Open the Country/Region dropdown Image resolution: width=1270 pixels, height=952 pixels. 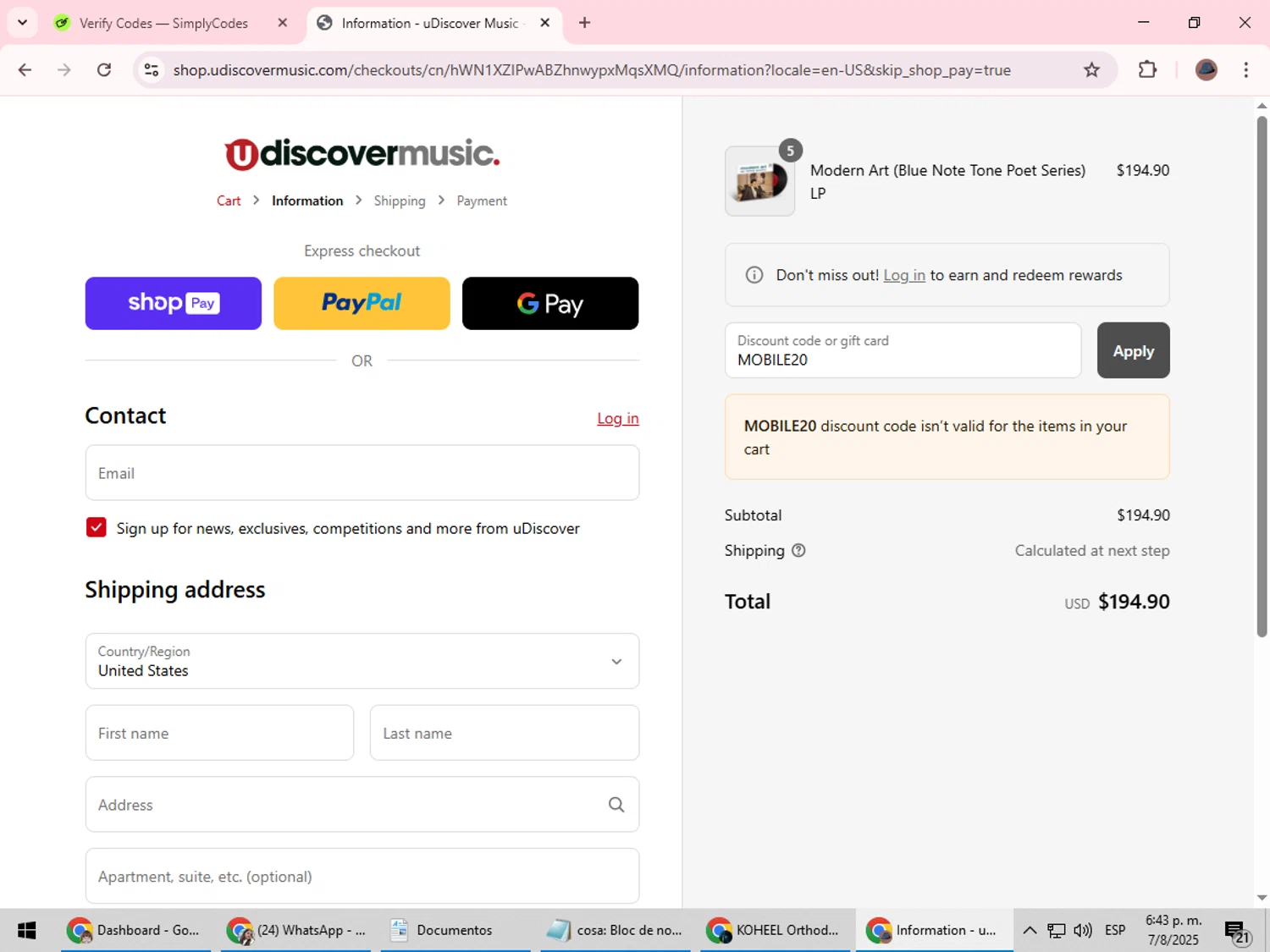click(x=362, y=661)
